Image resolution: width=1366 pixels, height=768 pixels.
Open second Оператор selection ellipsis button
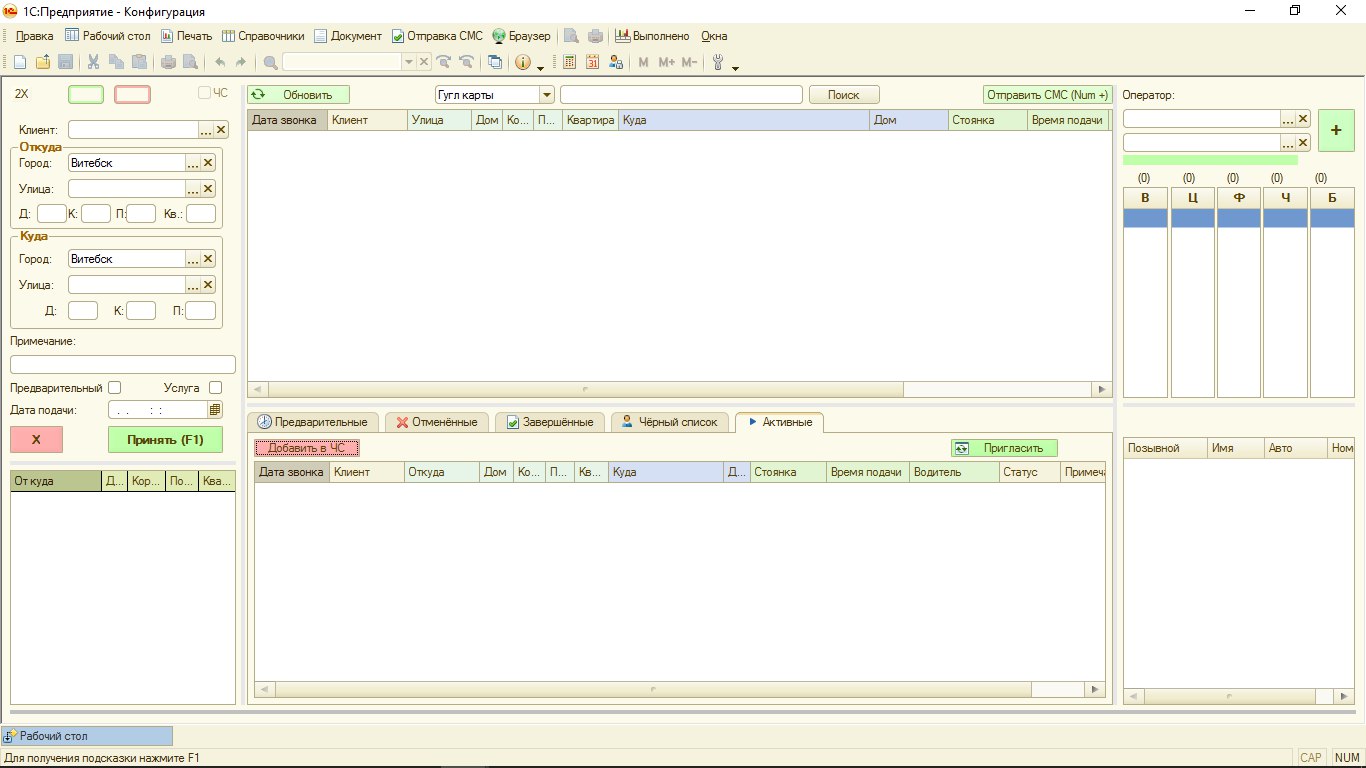pos(1288,143)
